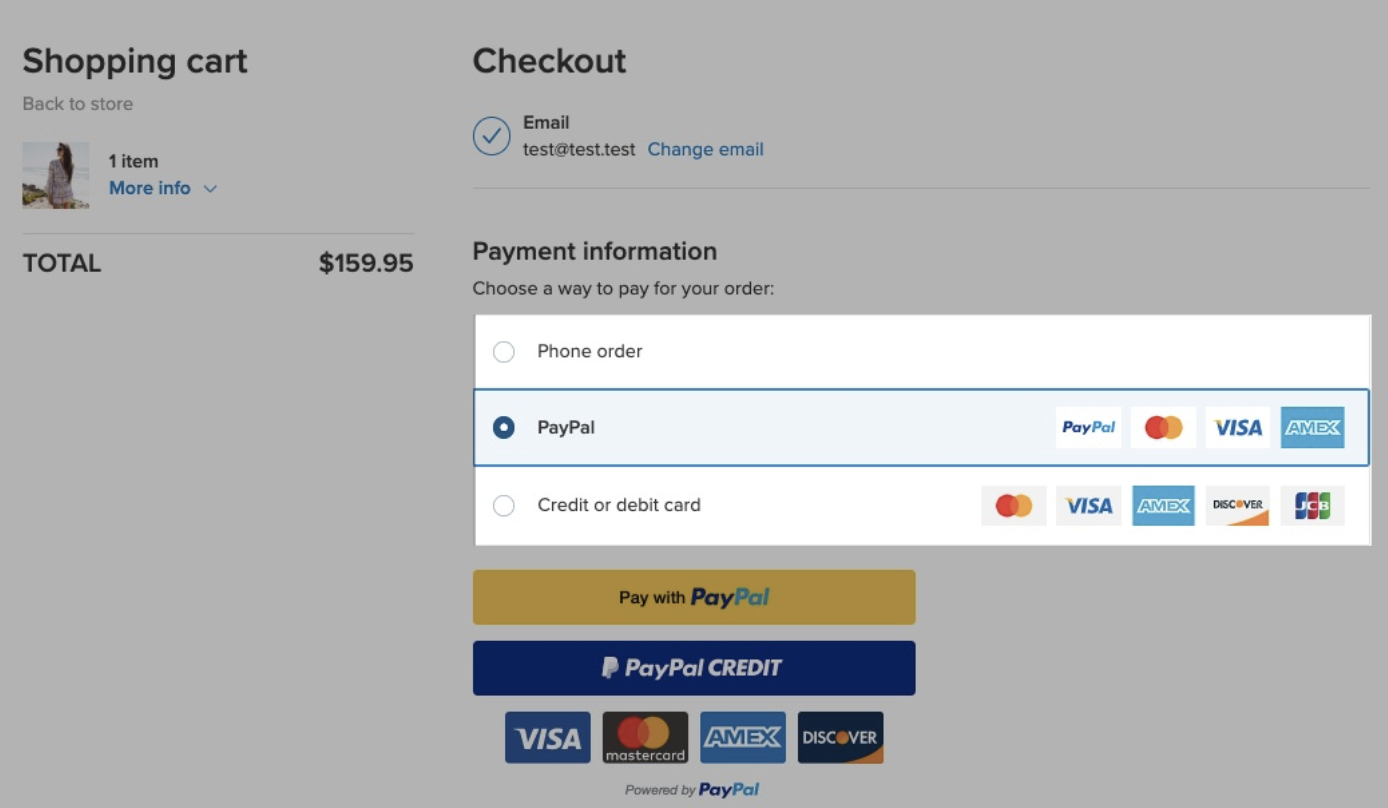Click the Discover icon in the credit card row
1388x808 pixels.
pyautogui.click(x=1237, y=505)
